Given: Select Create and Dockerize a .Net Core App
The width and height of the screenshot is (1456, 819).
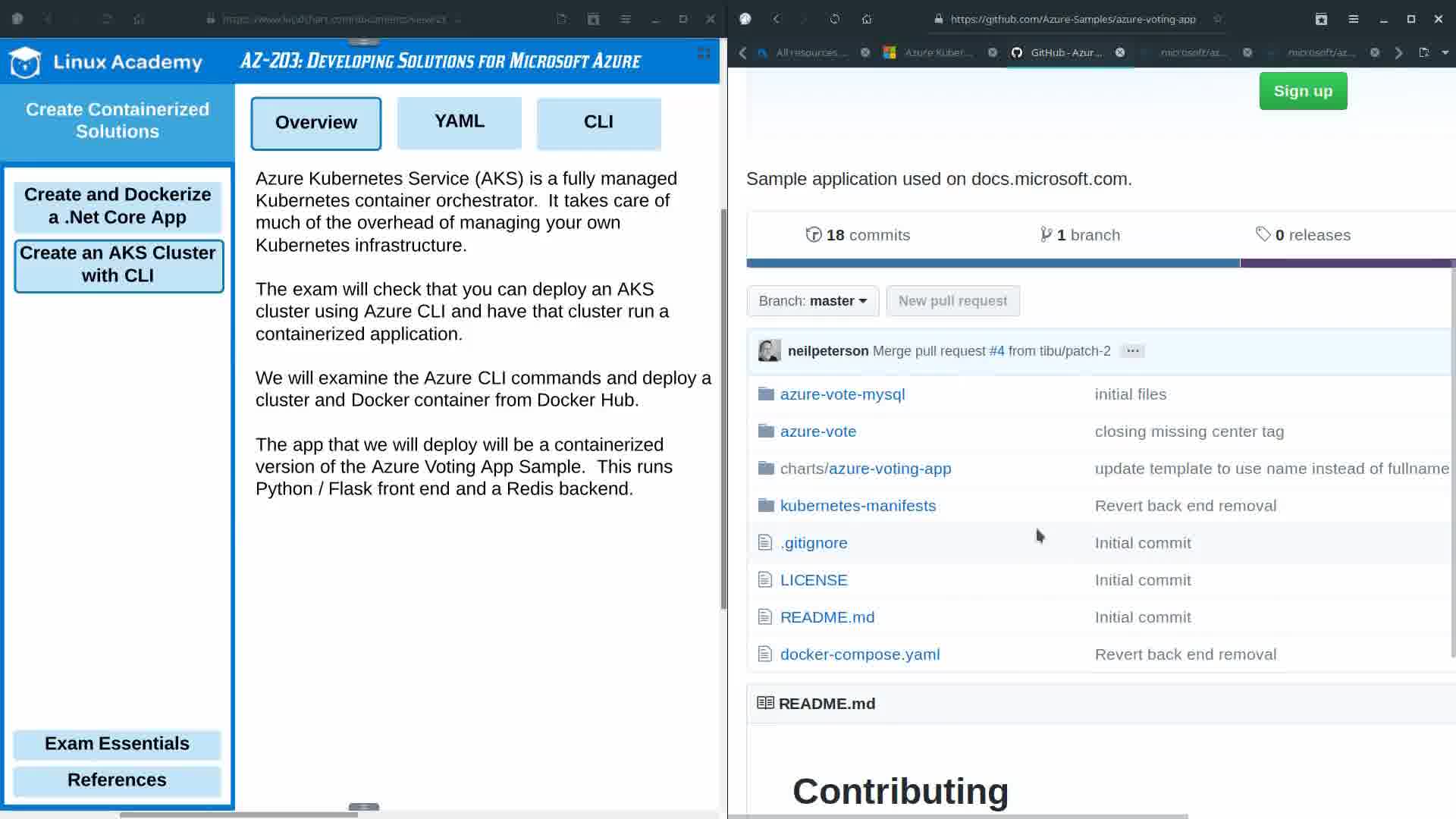Looking at the screenshot, I should click(x=118, y=206).
